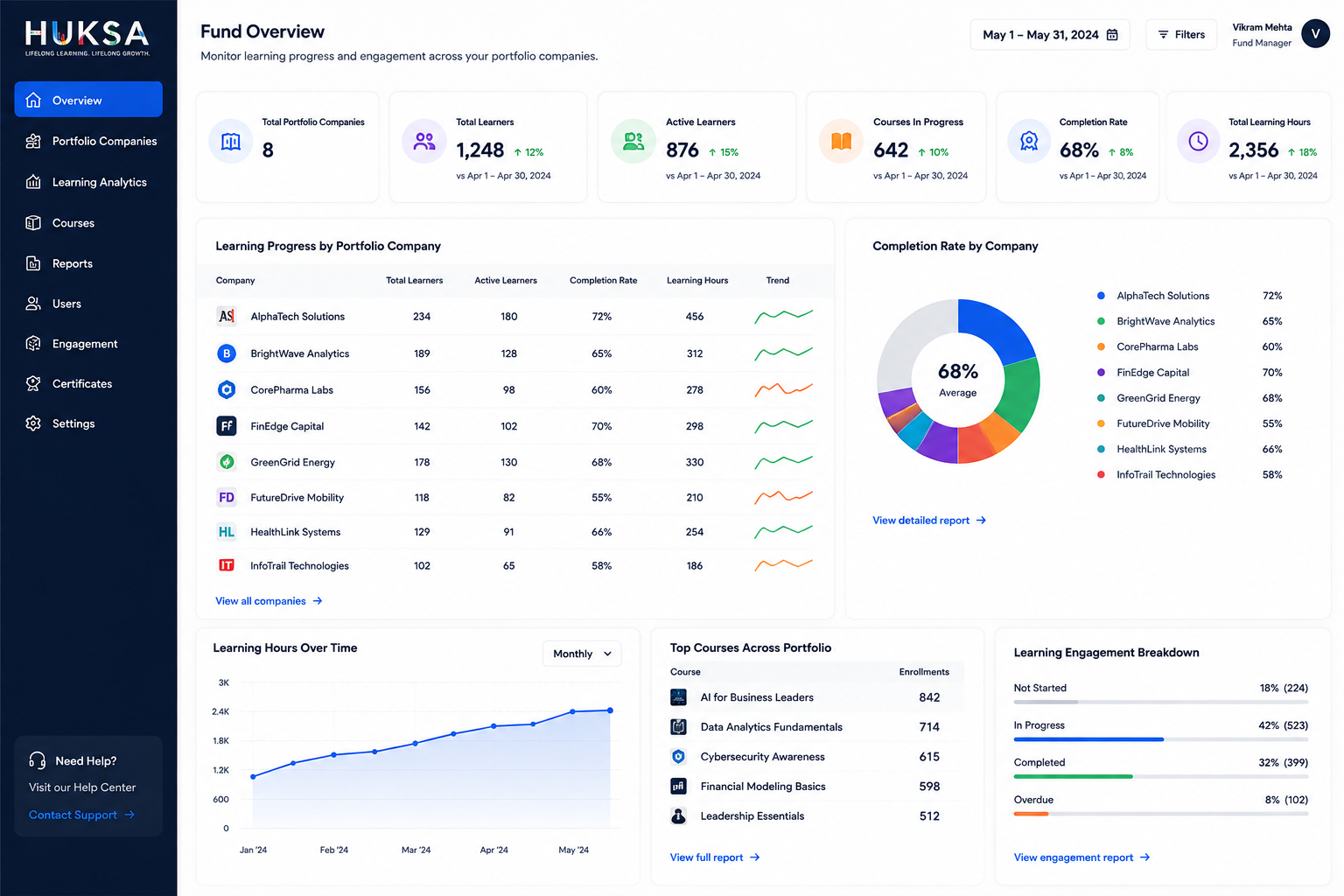Viewport: 1344px width, 896px height.
Task: Click the Total Learning Hours clock icon
Action: tap(1199, 141)
